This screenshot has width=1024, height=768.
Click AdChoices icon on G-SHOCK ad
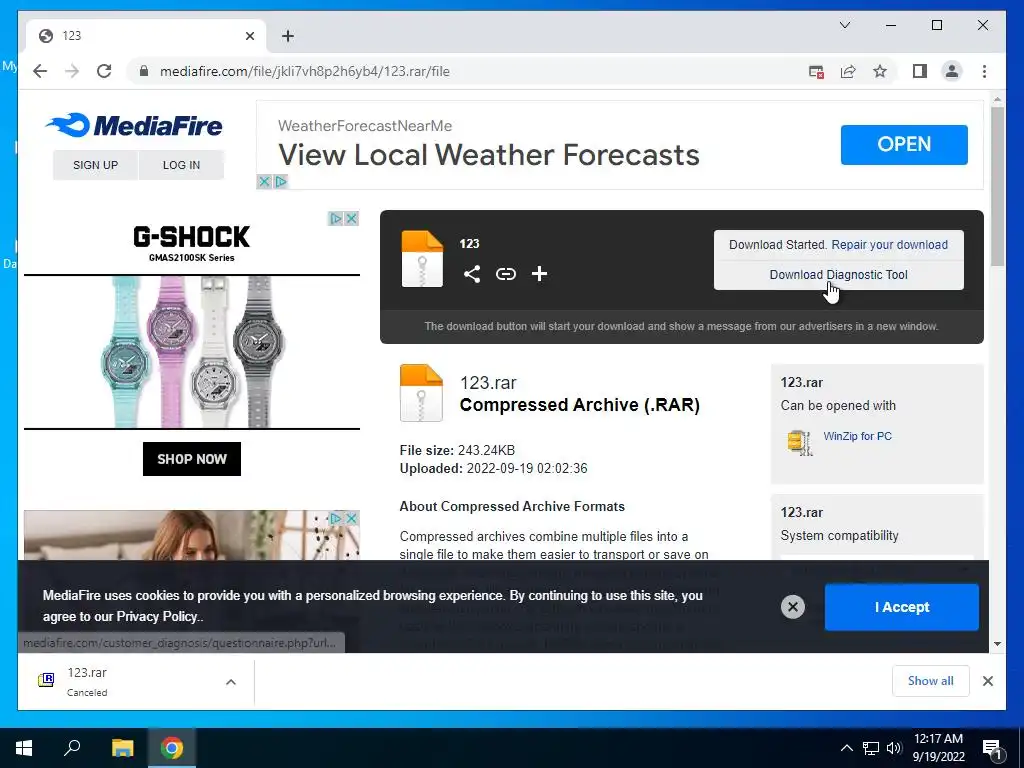(x=336, y=218)
